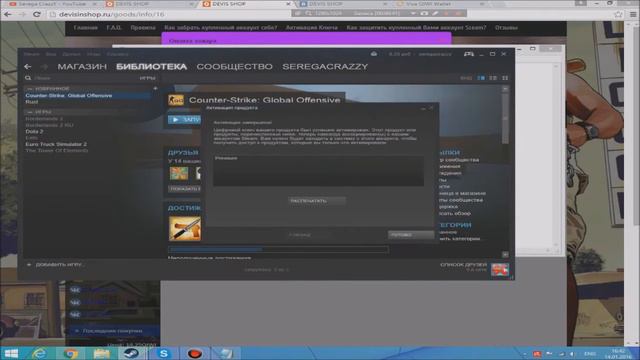Open the SEREGACRAZZY profile section
Image resolution: width=640 pixels, height=360 pixels.
point(325,67)
